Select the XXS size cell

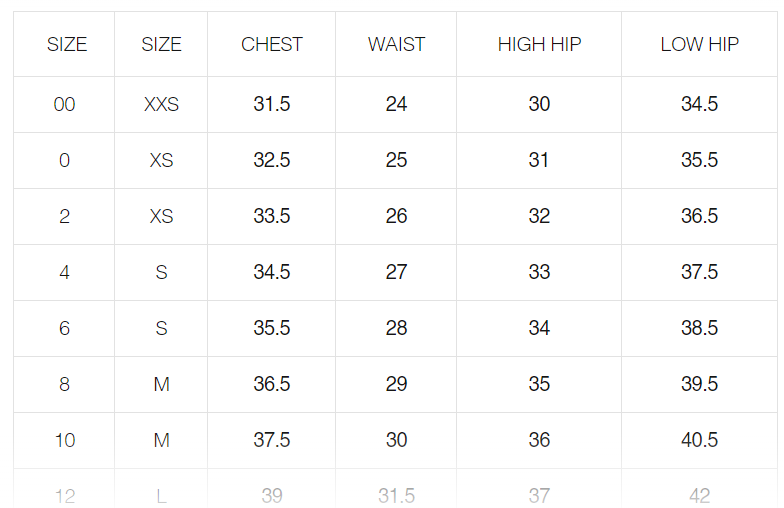[x=161, y=105]
